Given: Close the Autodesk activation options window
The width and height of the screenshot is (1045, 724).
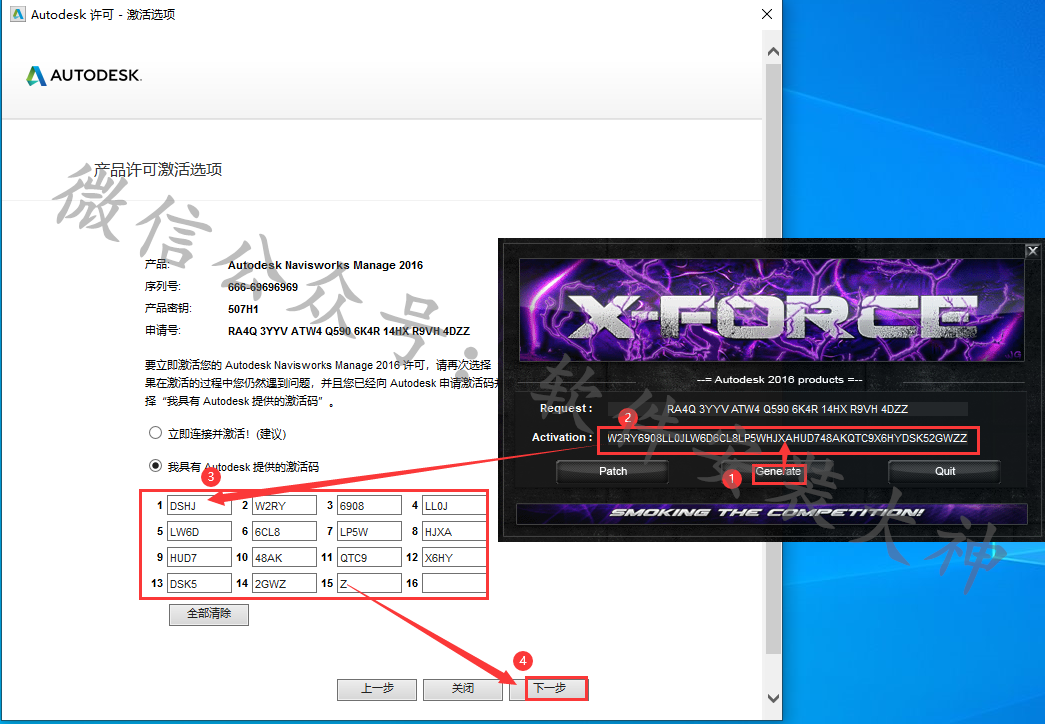Looking at the screenshot, I should tap(767, 14).
